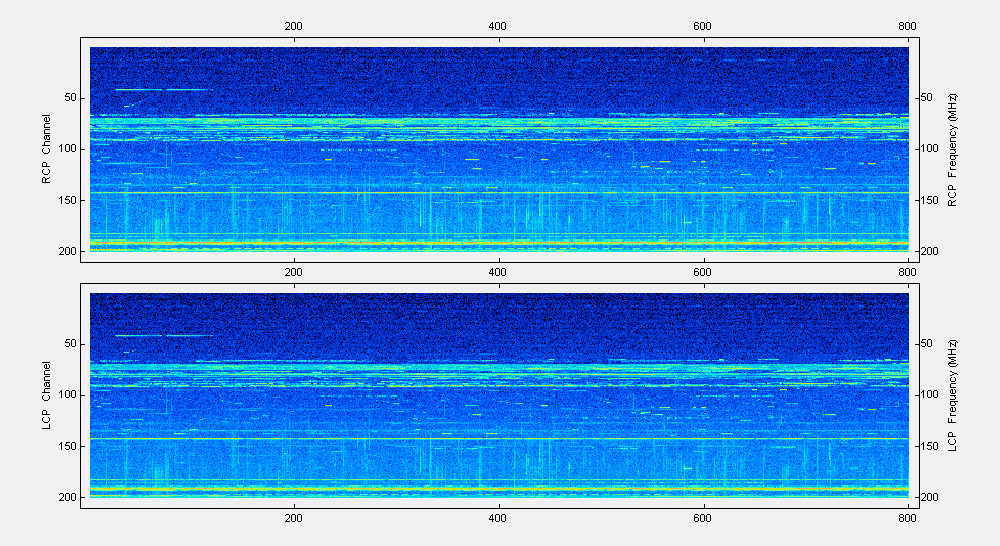Image resolution: width=1000 pixels, height=546 pixels.
Task: Select tick 100 on LCP Frequency axis
Action: 929,395
